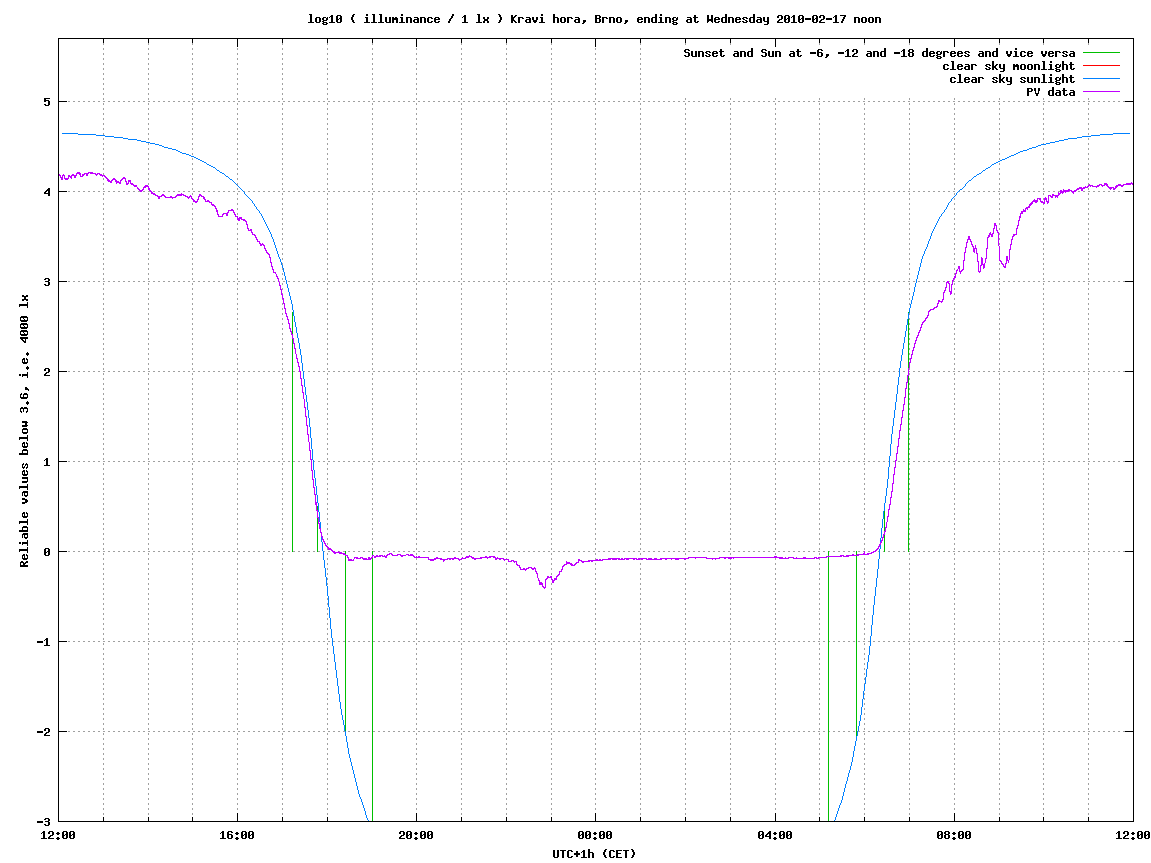Click the y-axis tick label 1
The image size is (1151, 863).
[x=47, y=462]
